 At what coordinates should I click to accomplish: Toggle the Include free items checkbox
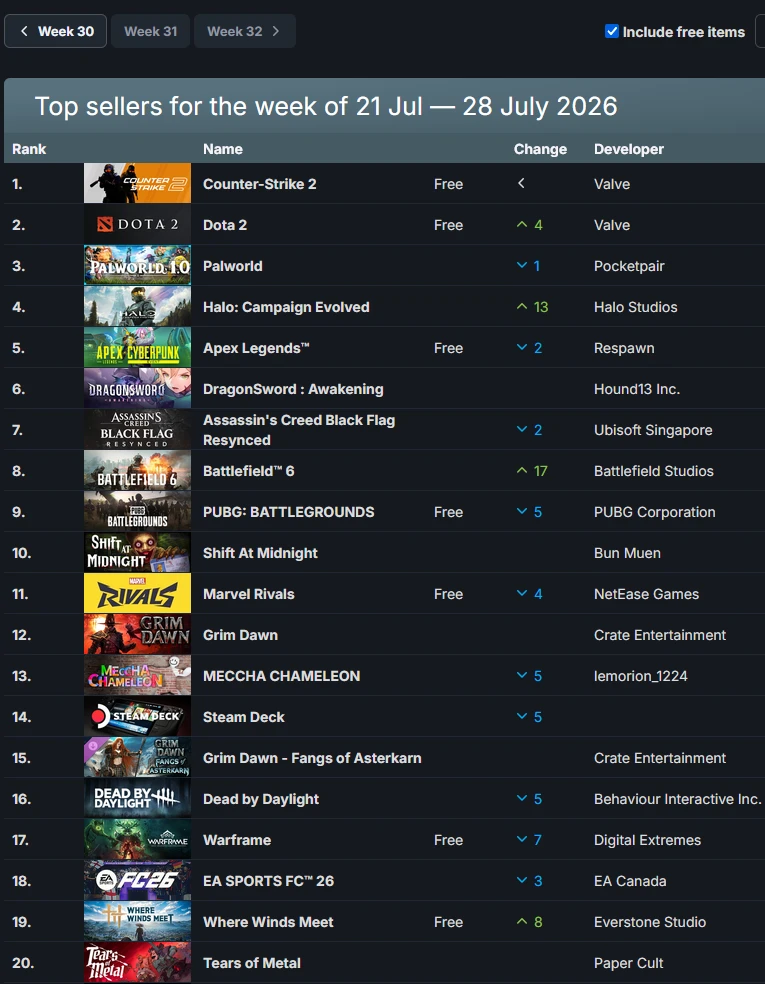(x=612, y=31)
